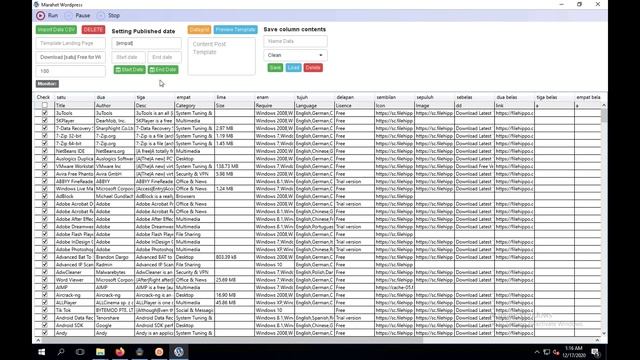Click the vertical scrollbar thumb of table
This screenshot has width=640, height=360.
[x=604, y=116]
